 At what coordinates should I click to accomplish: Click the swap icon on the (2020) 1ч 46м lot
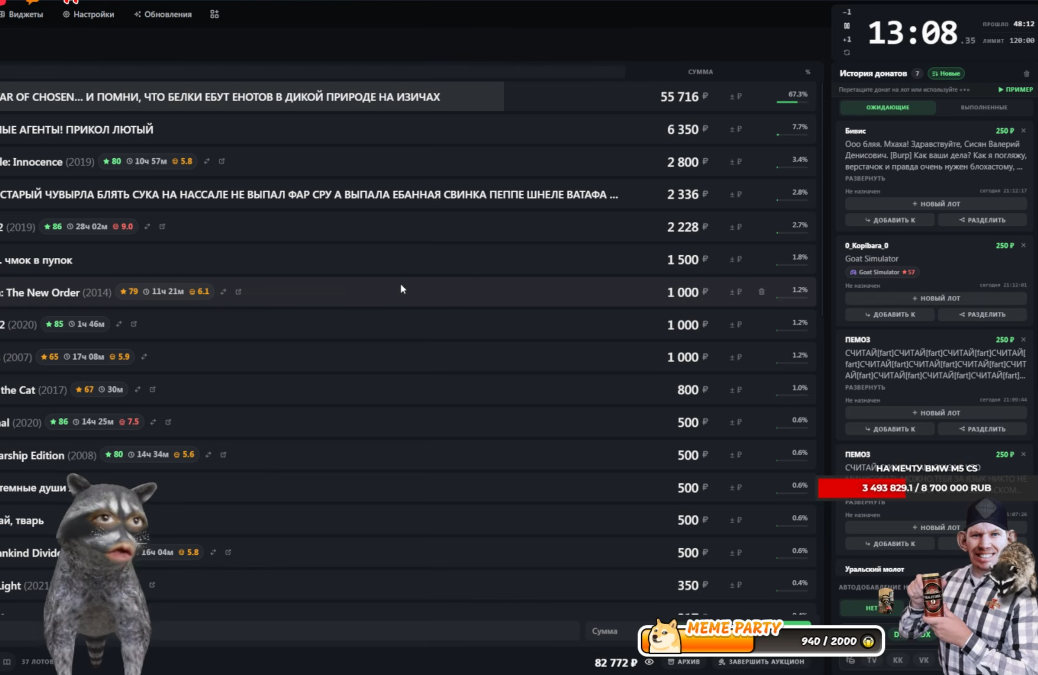pos(118,324)
